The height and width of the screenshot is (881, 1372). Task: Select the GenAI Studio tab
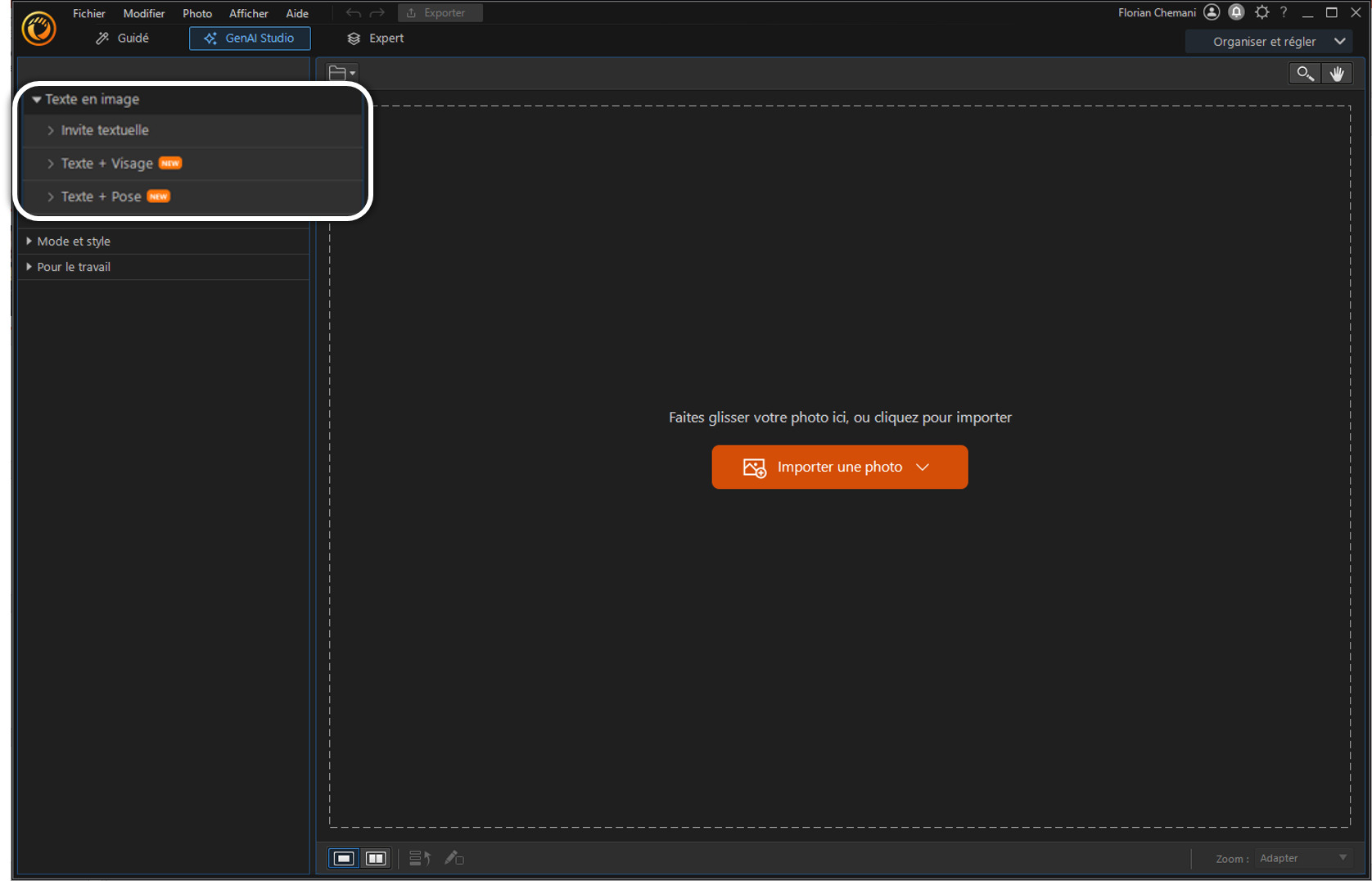click(x=250, y=38)
